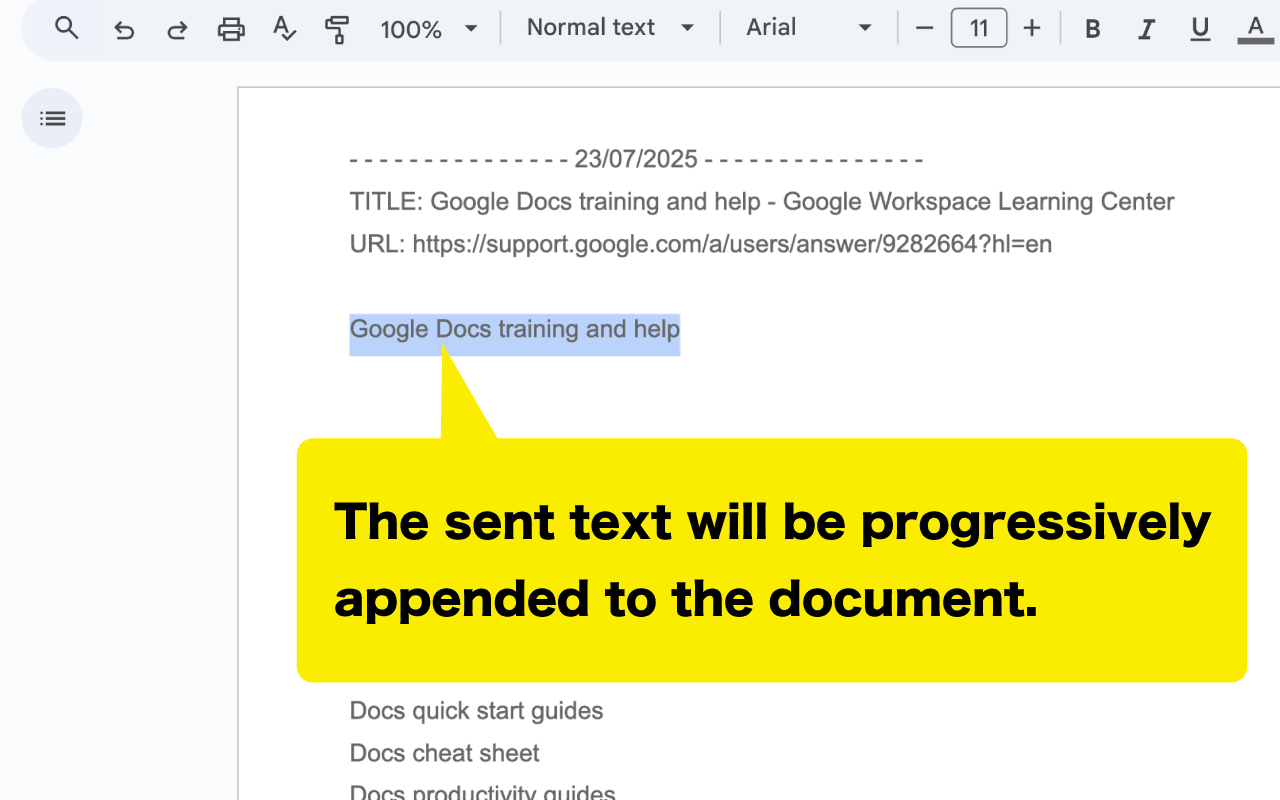
Task: Click the Undo arrow icon
Action: [x=124, y=29]
